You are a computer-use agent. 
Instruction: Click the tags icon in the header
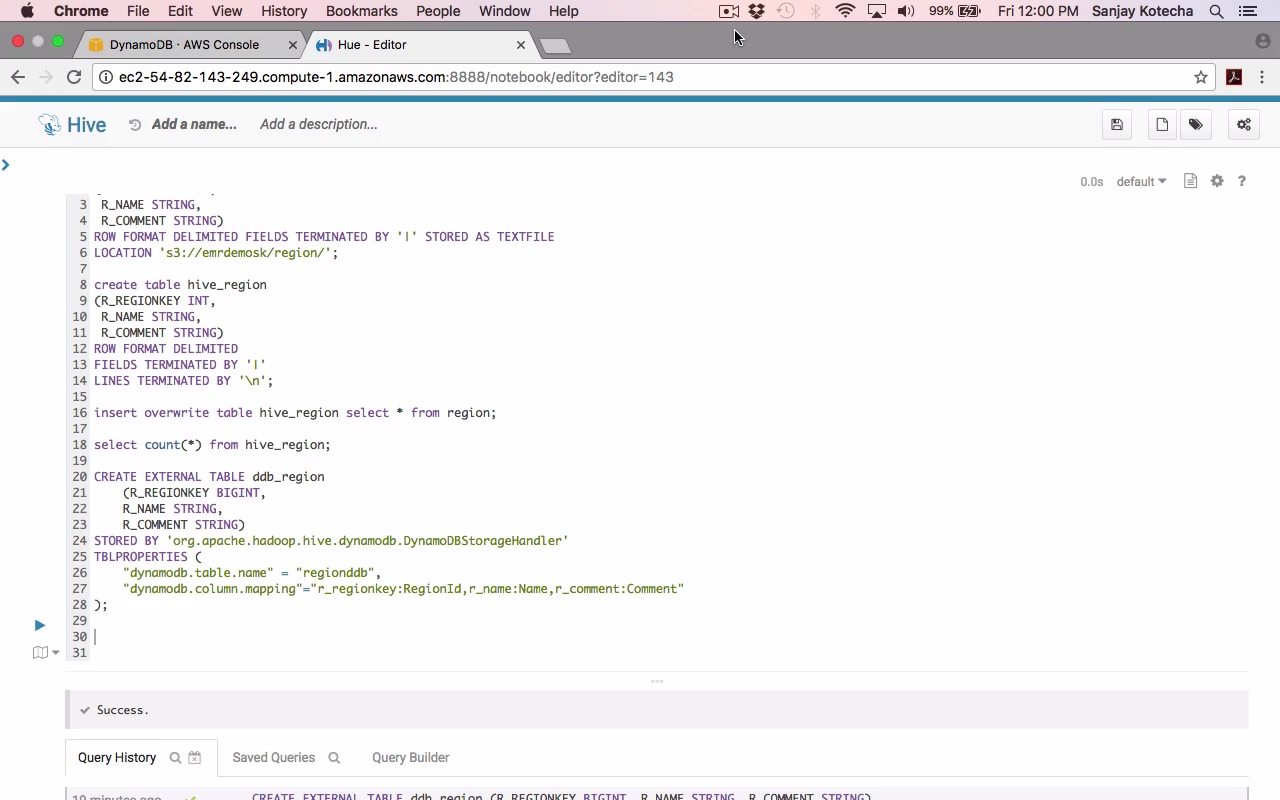[1196, 125]
